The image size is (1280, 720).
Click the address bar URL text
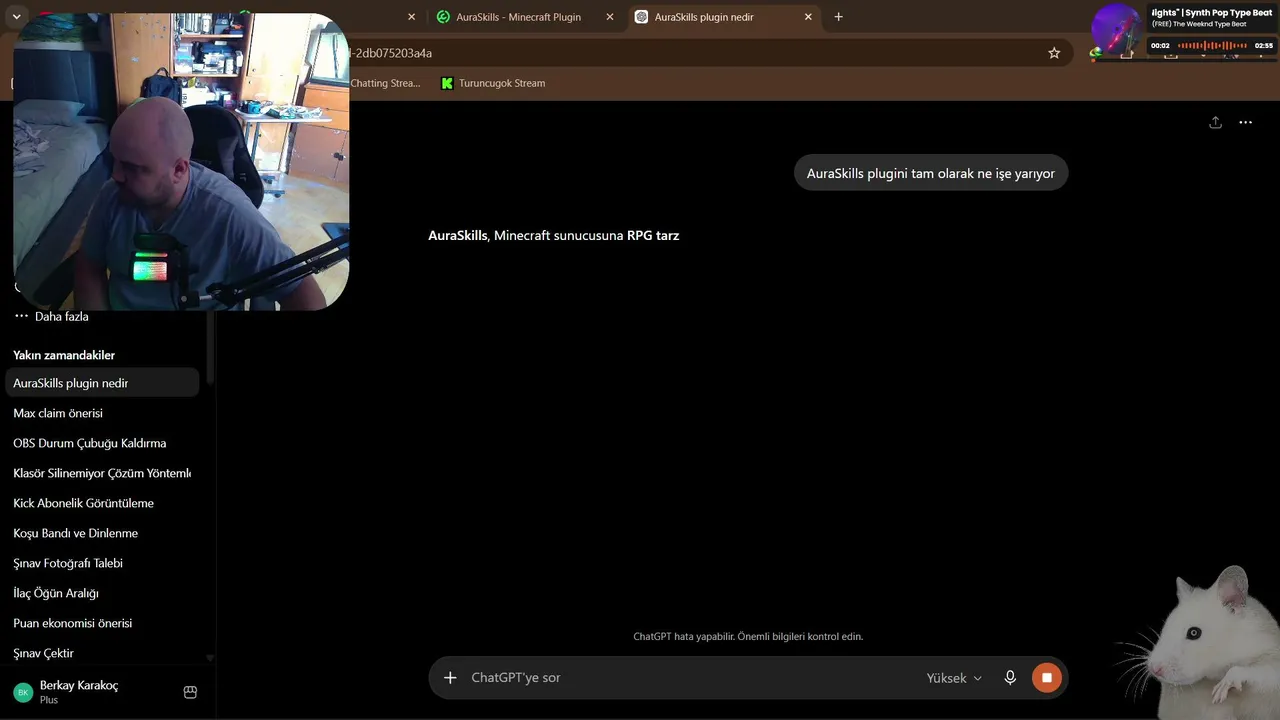tap(389, 53)
